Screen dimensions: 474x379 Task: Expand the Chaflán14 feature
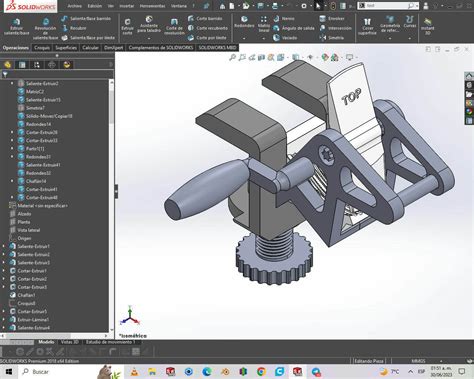click(12, 181)
